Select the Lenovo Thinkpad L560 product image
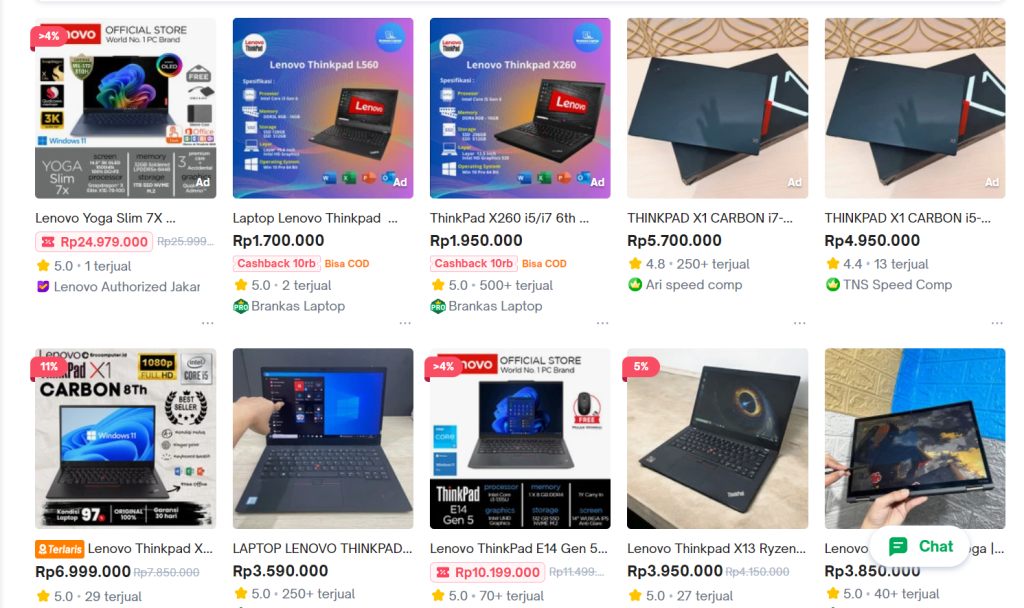Image resolution: width=1024 pixels, height=608 pixels. click(323, 108)
